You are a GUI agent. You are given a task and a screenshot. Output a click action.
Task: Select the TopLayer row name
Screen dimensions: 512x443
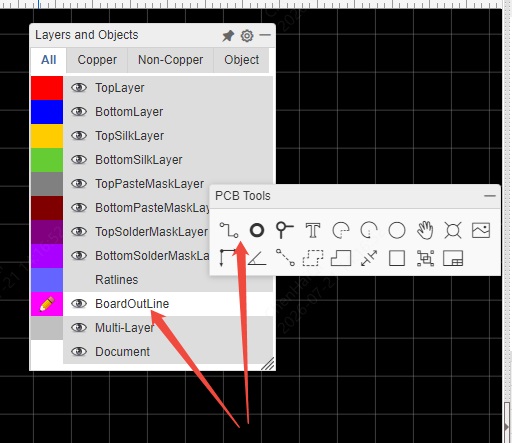pos(120,88)
